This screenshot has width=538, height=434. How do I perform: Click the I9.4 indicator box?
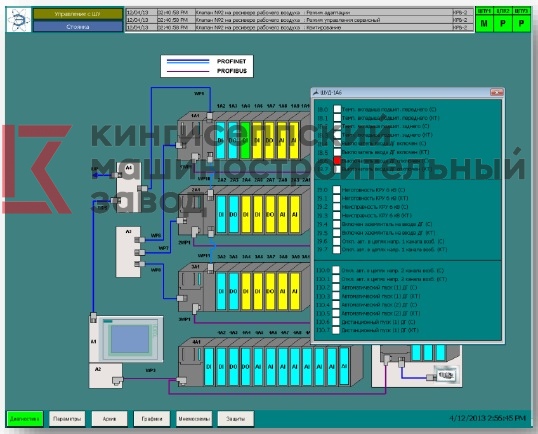click(337, 224)
